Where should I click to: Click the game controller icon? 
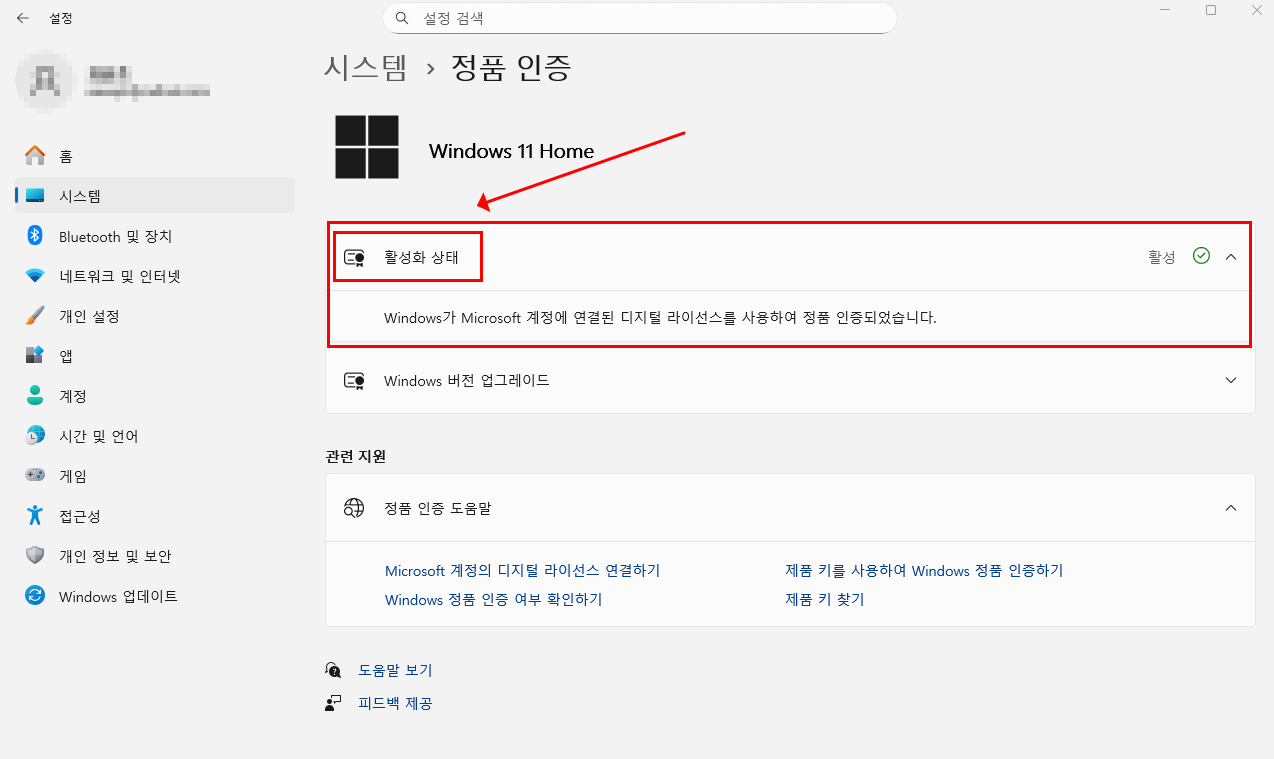(35, 476)
